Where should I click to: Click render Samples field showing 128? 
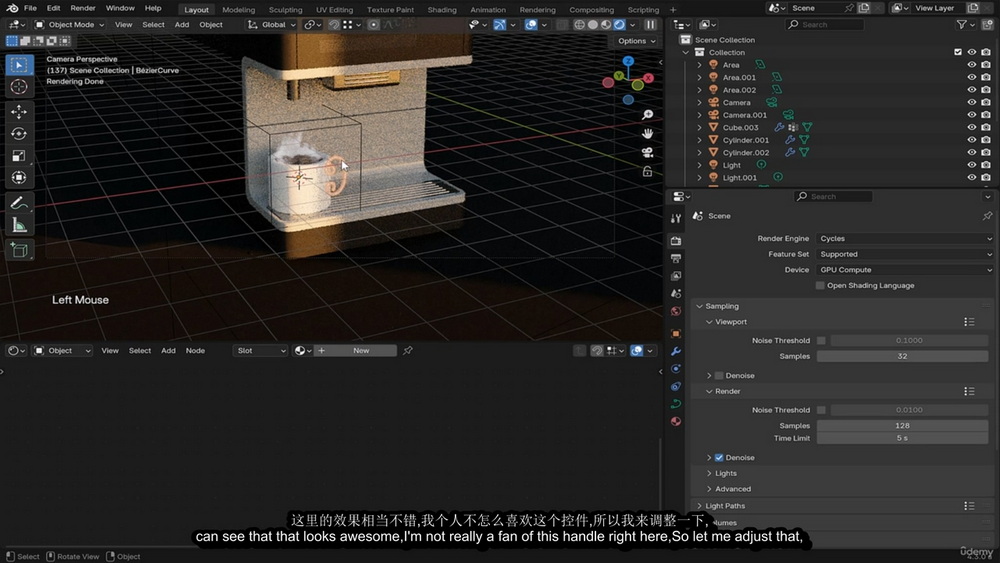(x=902, y=426)
